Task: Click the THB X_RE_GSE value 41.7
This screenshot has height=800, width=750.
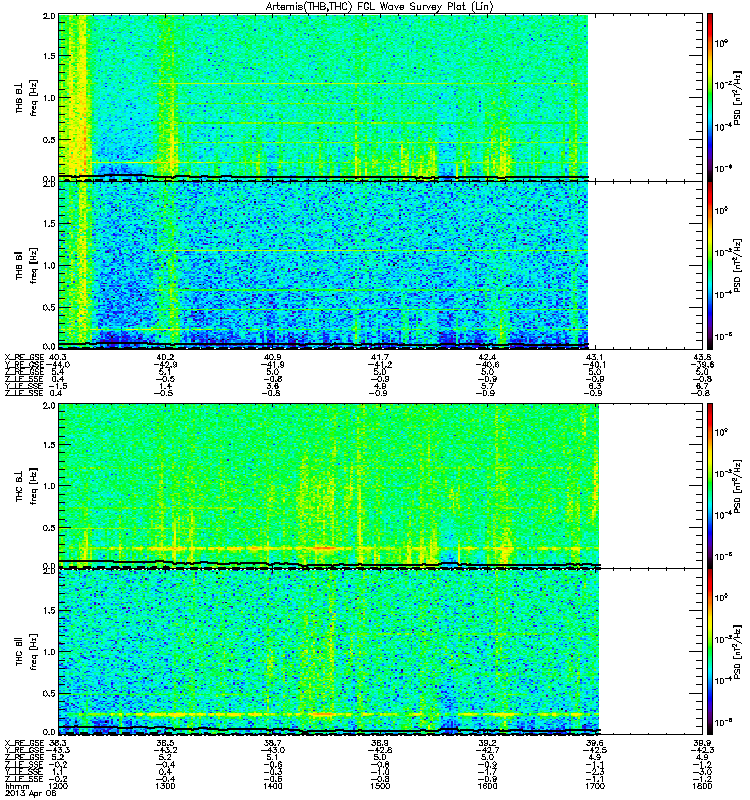Action: tap(380, 357)
